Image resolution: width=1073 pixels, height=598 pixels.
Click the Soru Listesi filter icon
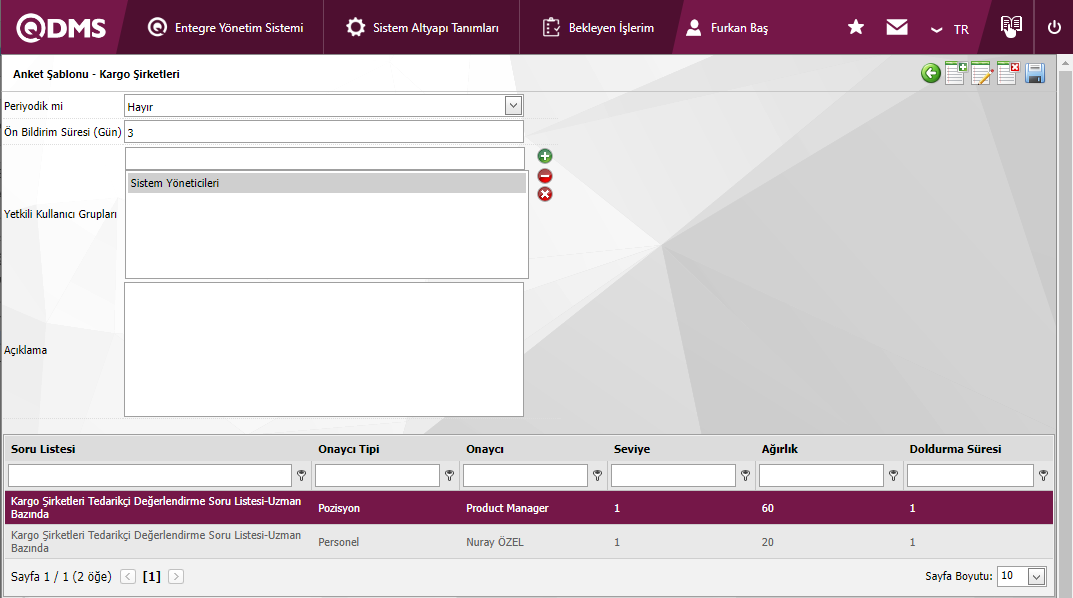301,476
